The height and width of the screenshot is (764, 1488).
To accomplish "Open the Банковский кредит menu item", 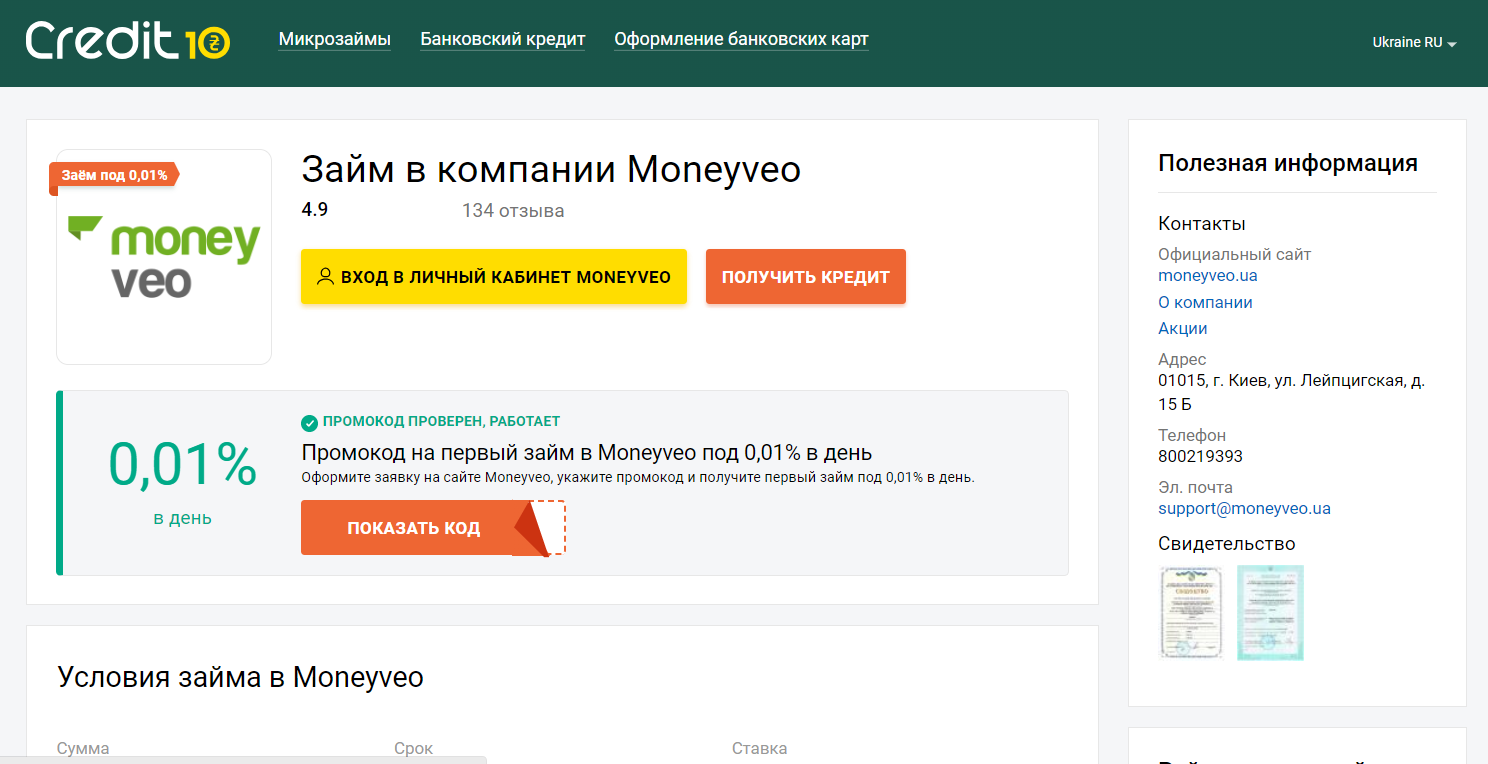I will point(502,40).
